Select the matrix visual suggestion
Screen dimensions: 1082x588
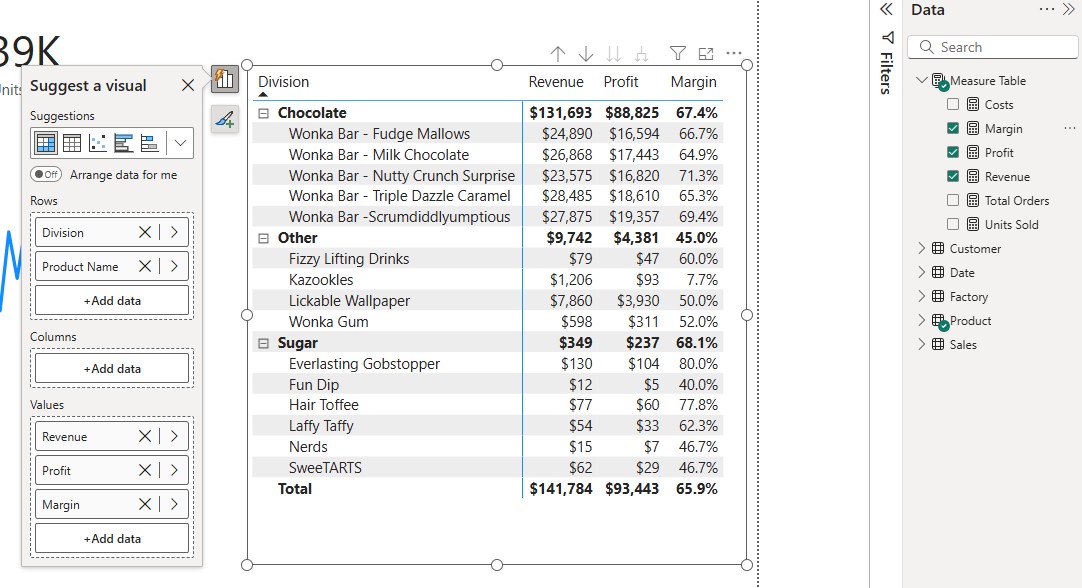pyautogui.click(x=46, y=143)
